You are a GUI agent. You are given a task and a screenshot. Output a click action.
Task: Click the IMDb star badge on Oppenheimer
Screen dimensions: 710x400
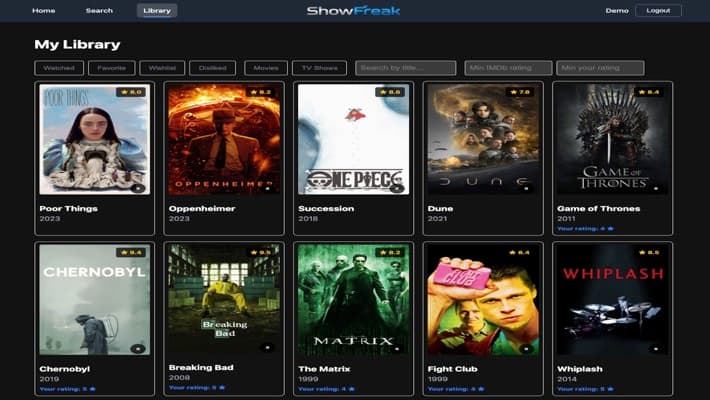260,92
